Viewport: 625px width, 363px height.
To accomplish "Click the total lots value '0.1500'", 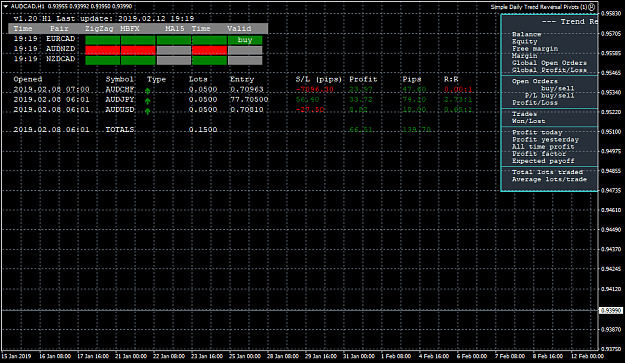I will pos(203,130).
